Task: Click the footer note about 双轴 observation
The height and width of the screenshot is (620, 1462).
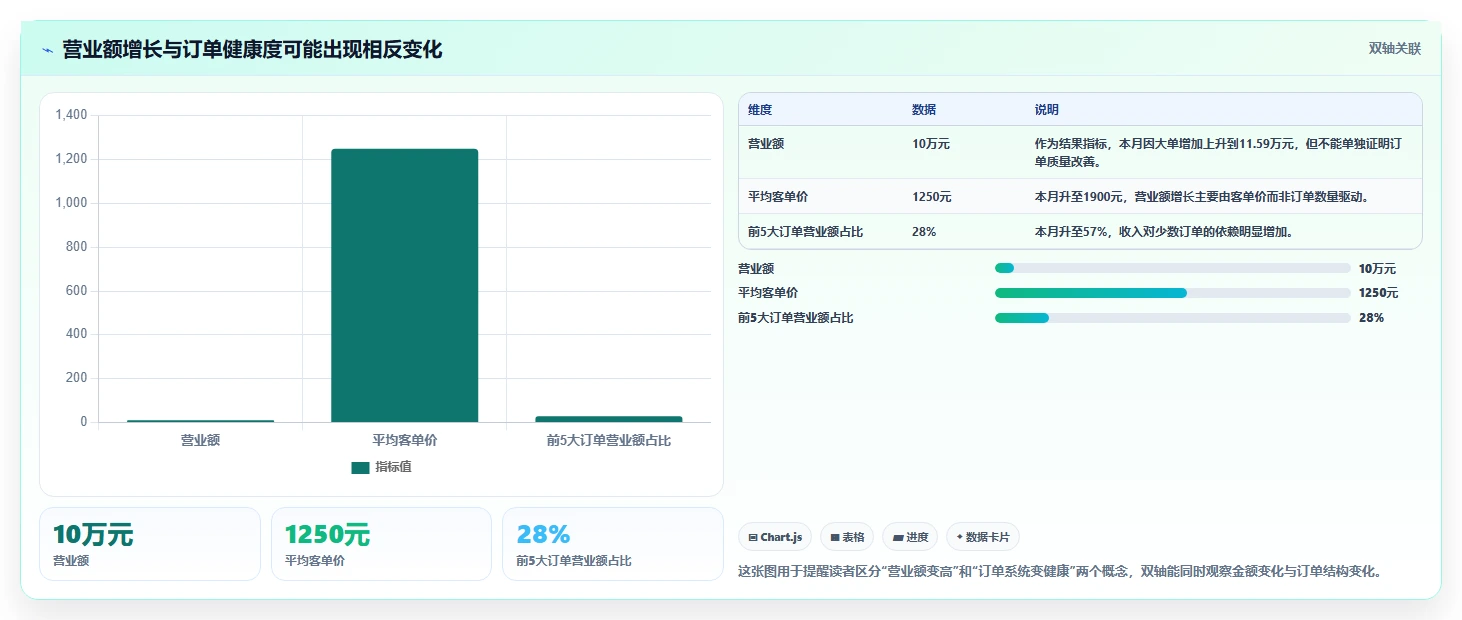Action: pos(1060,572)
